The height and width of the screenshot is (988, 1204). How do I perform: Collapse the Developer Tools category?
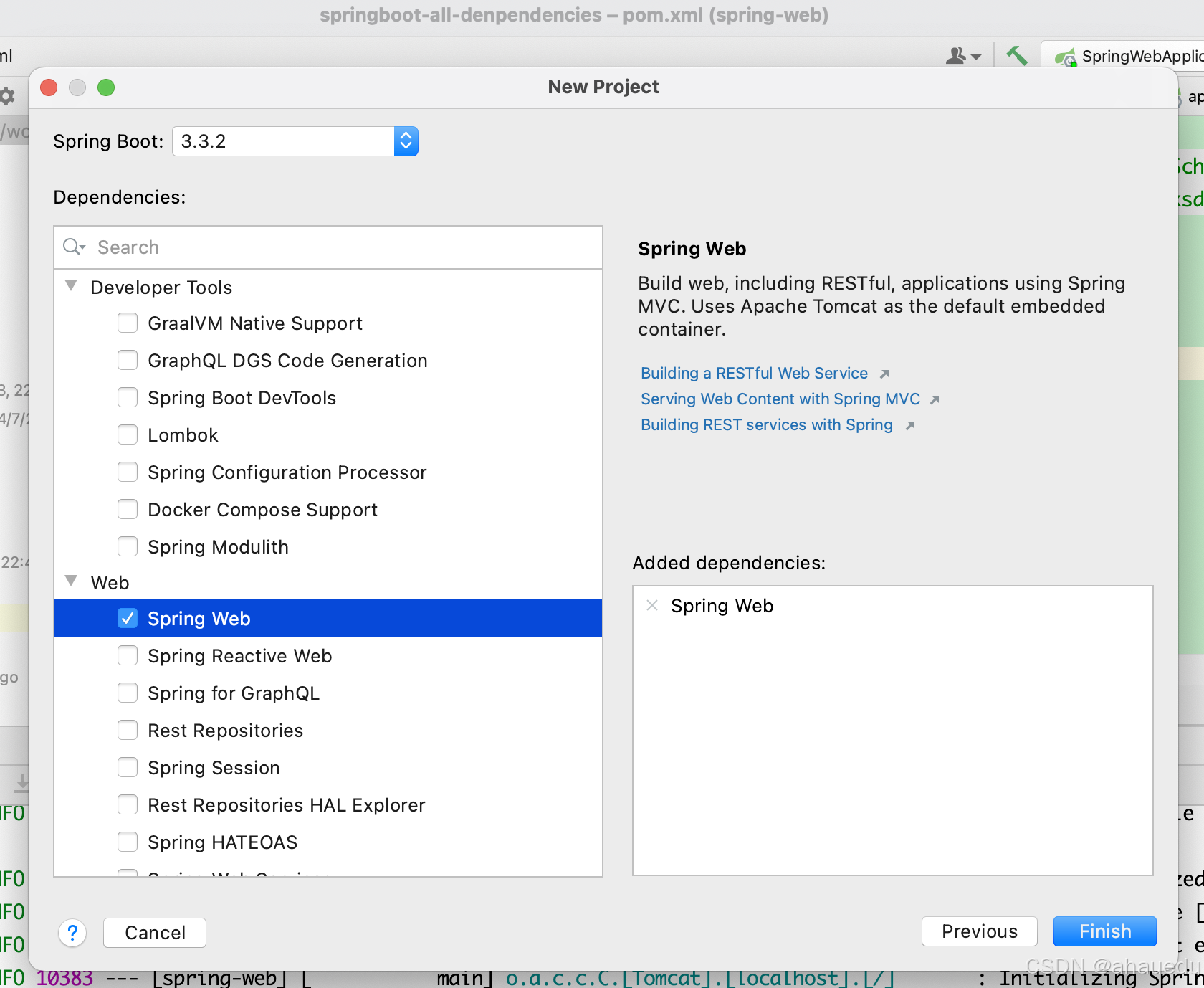(71, 285)
